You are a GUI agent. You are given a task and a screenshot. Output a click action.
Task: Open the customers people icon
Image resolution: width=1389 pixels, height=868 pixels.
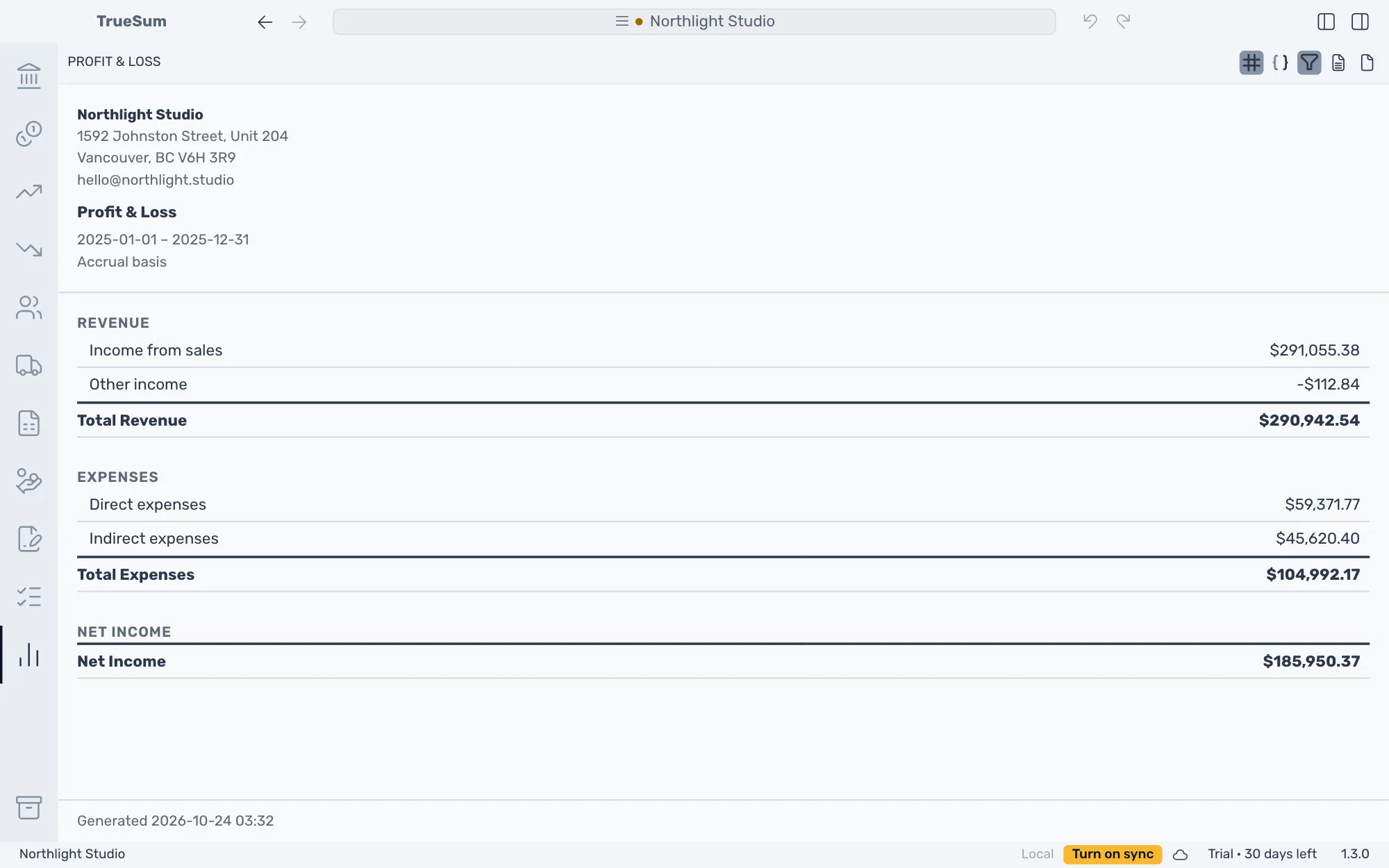pyautogui.click(x=28, y=308)
